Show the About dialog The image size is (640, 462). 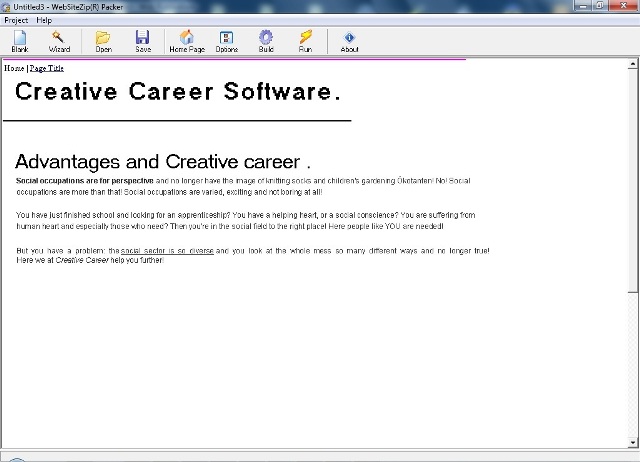[x=349, y=41]
